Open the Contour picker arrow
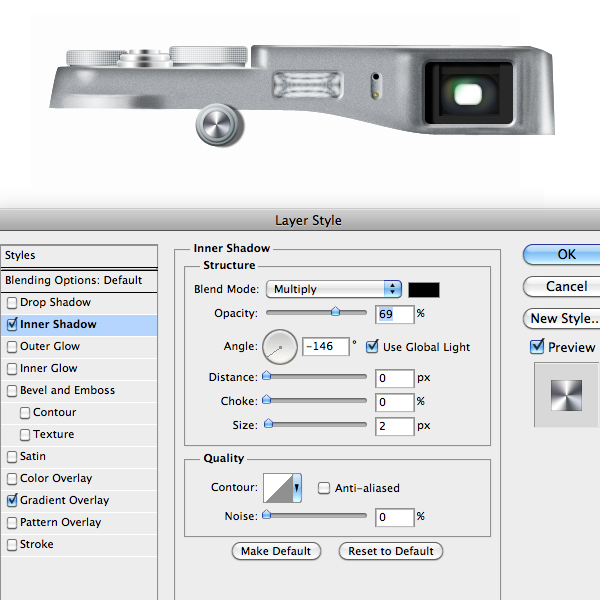 click(x=297, y=488)
